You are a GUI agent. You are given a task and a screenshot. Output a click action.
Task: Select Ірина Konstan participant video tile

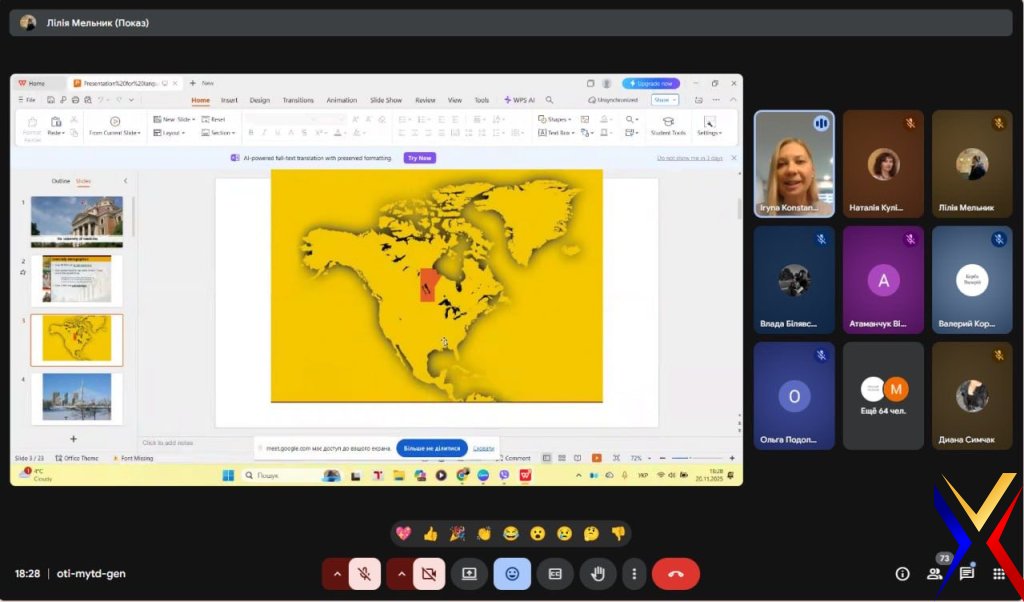[x=794, y=163]
